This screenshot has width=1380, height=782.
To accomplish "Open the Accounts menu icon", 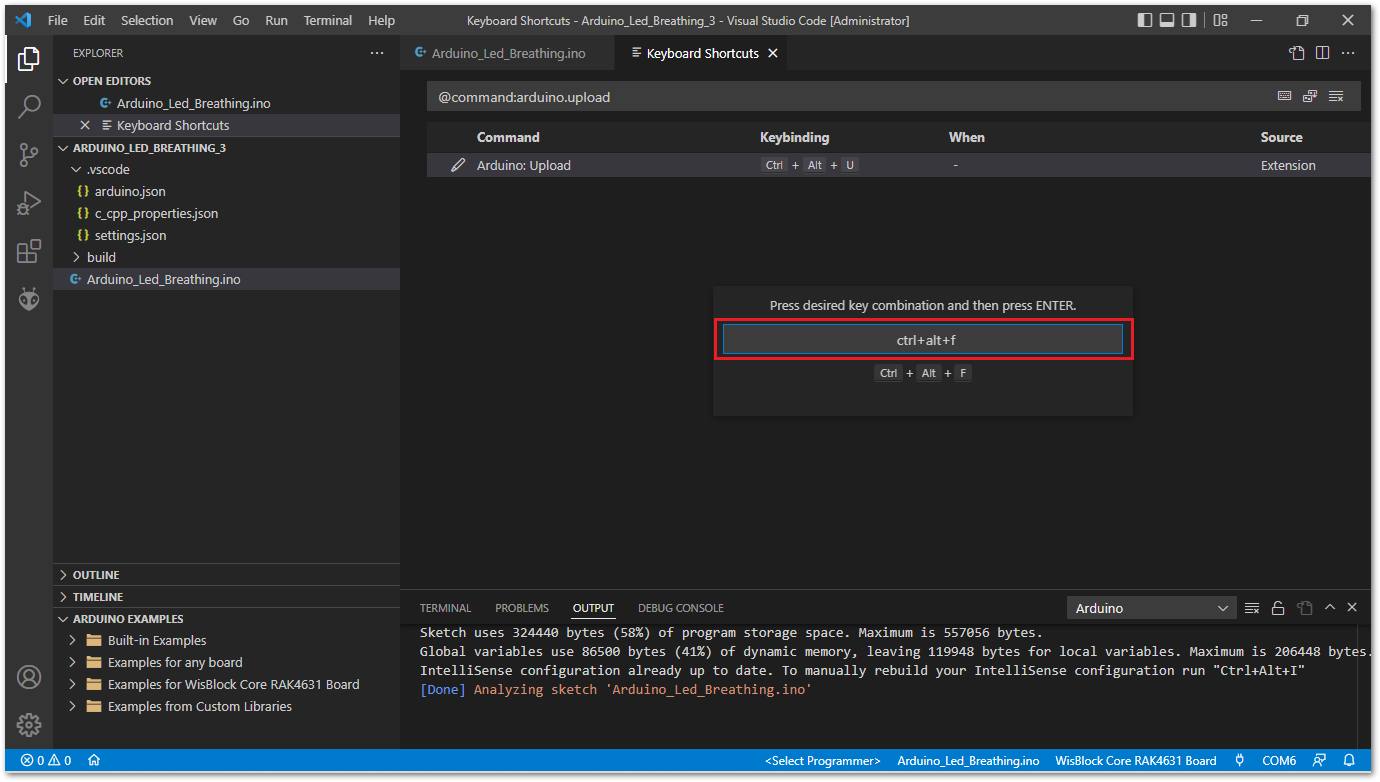I will 29,677.
